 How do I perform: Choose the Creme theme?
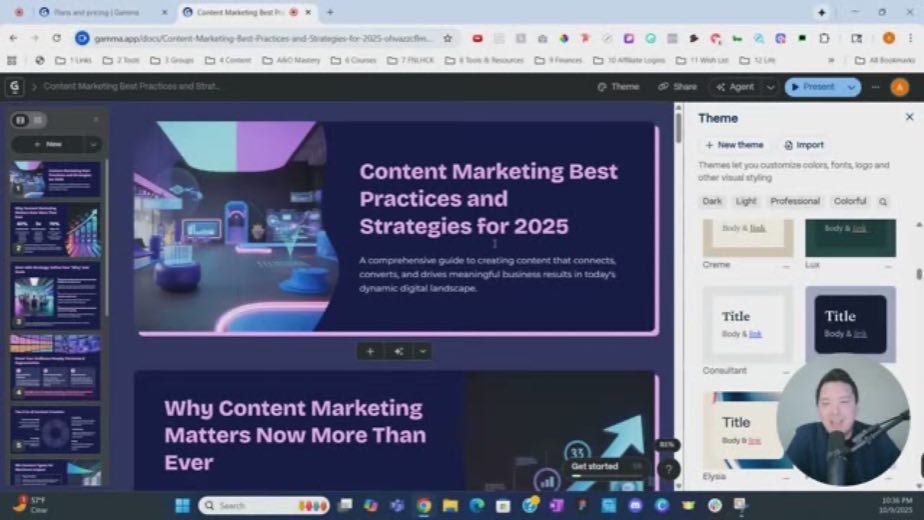(748, 238)
